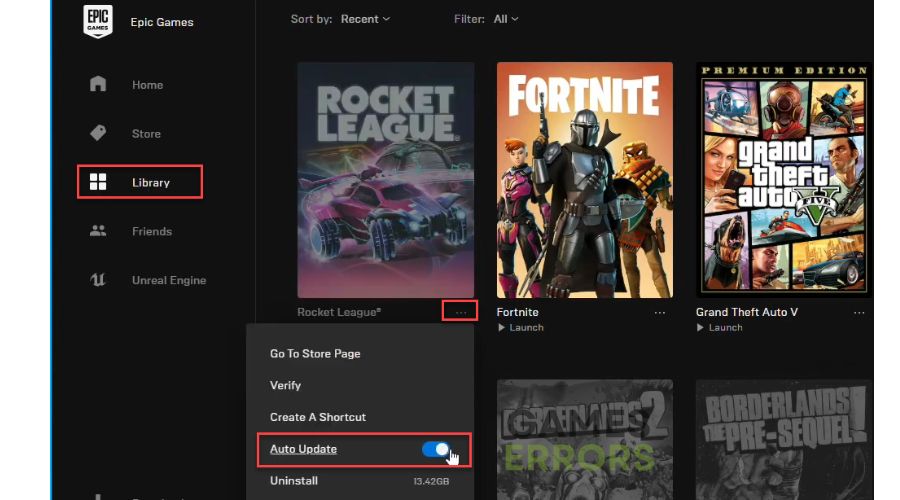
Task: Launch Fortnite via Launch text
Action: coord(526,328)
